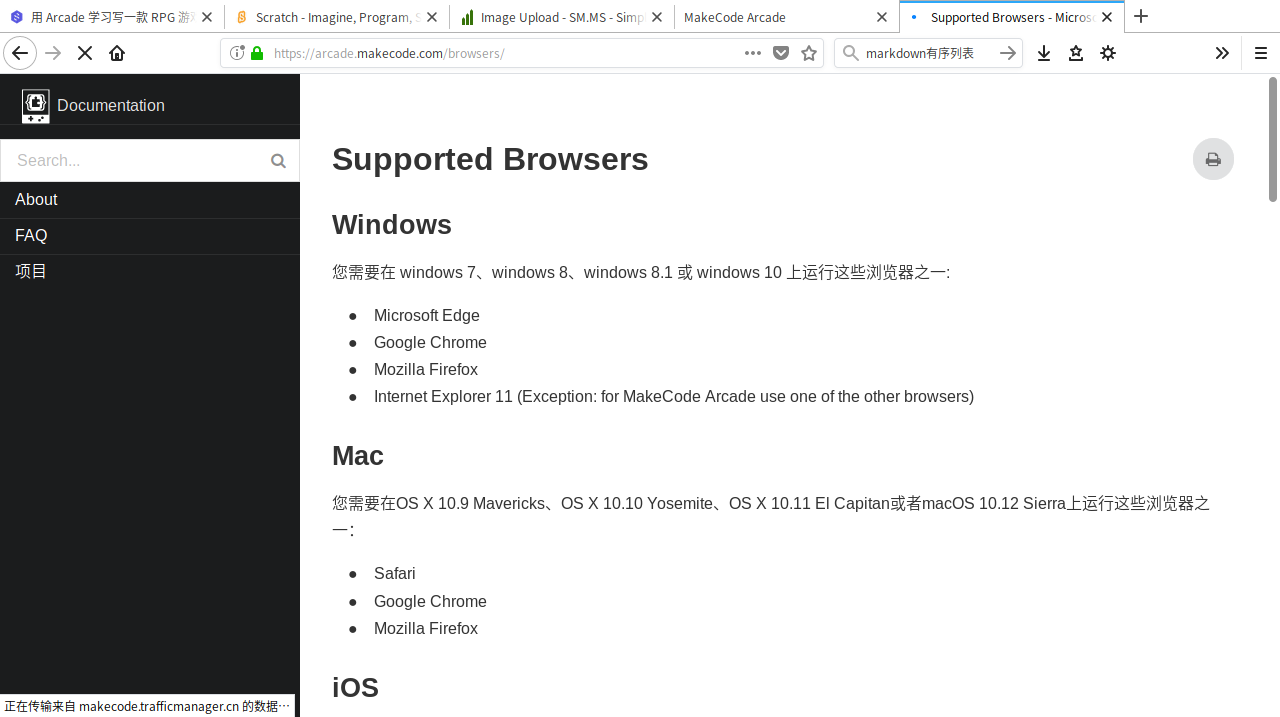This screenshot has height=717, width=1280.
Task: Open page actions three-dot menu
Action: pos(753,53)
